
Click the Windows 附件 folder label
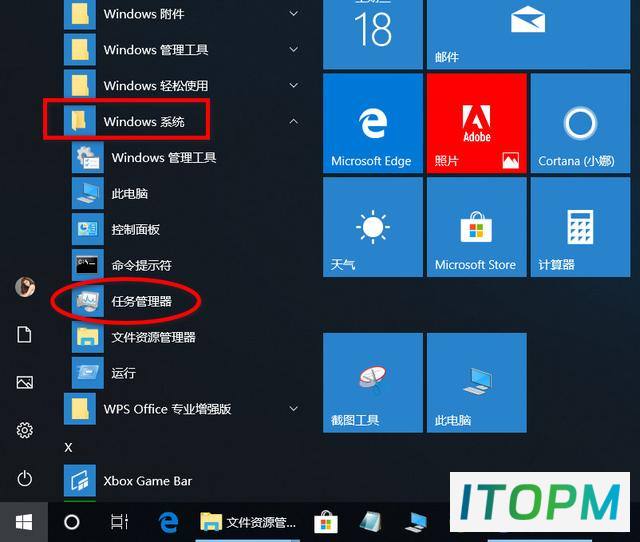tap(144, 14)
